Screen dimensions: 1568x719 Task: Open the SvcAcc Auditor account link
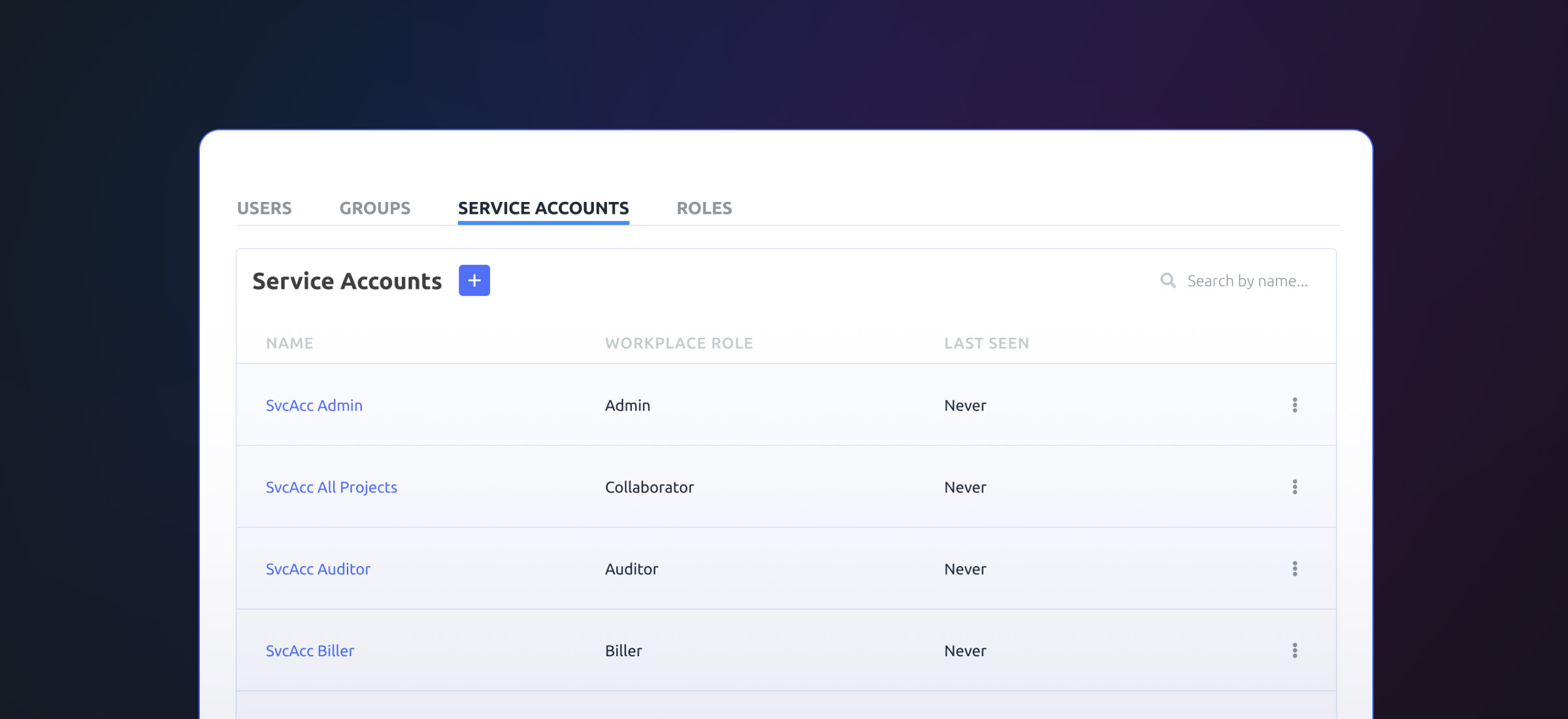point(318,569)
